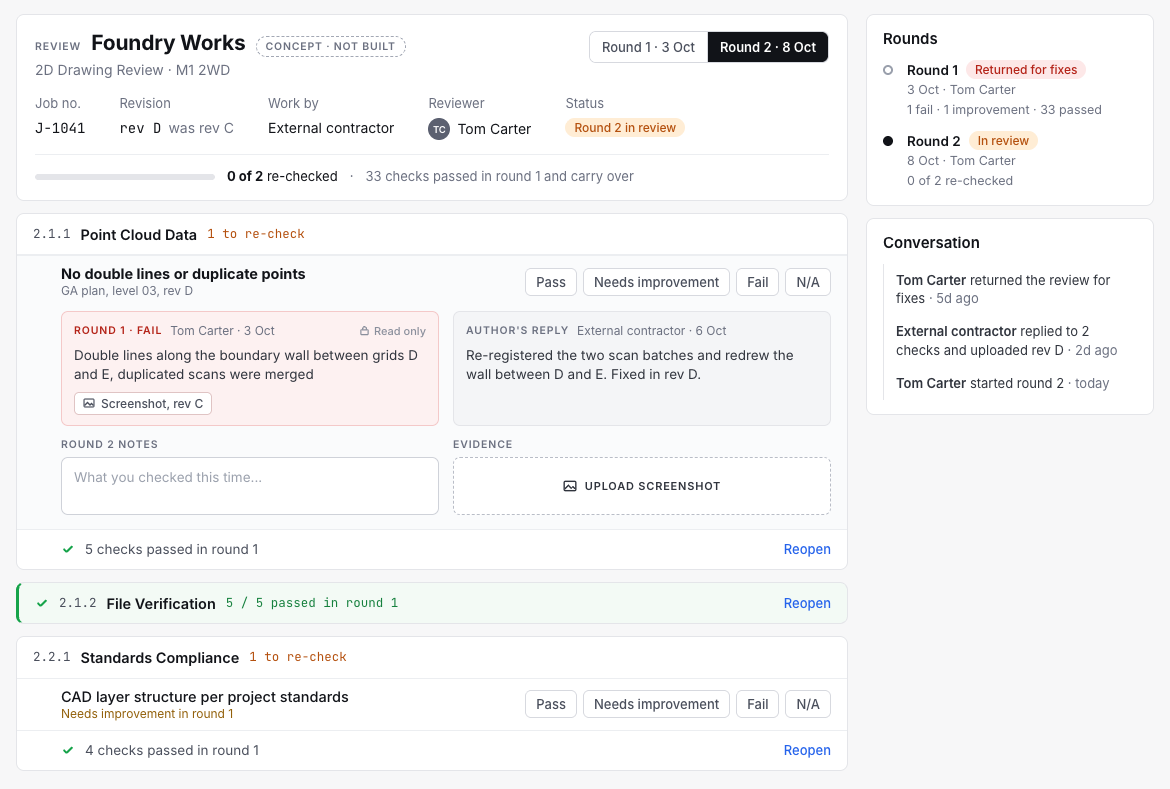Click 5 / 5 passed in round 1 text
The height and width of the screenshot is (789, 1170).
pyautogui.click(x=312, y=603)
